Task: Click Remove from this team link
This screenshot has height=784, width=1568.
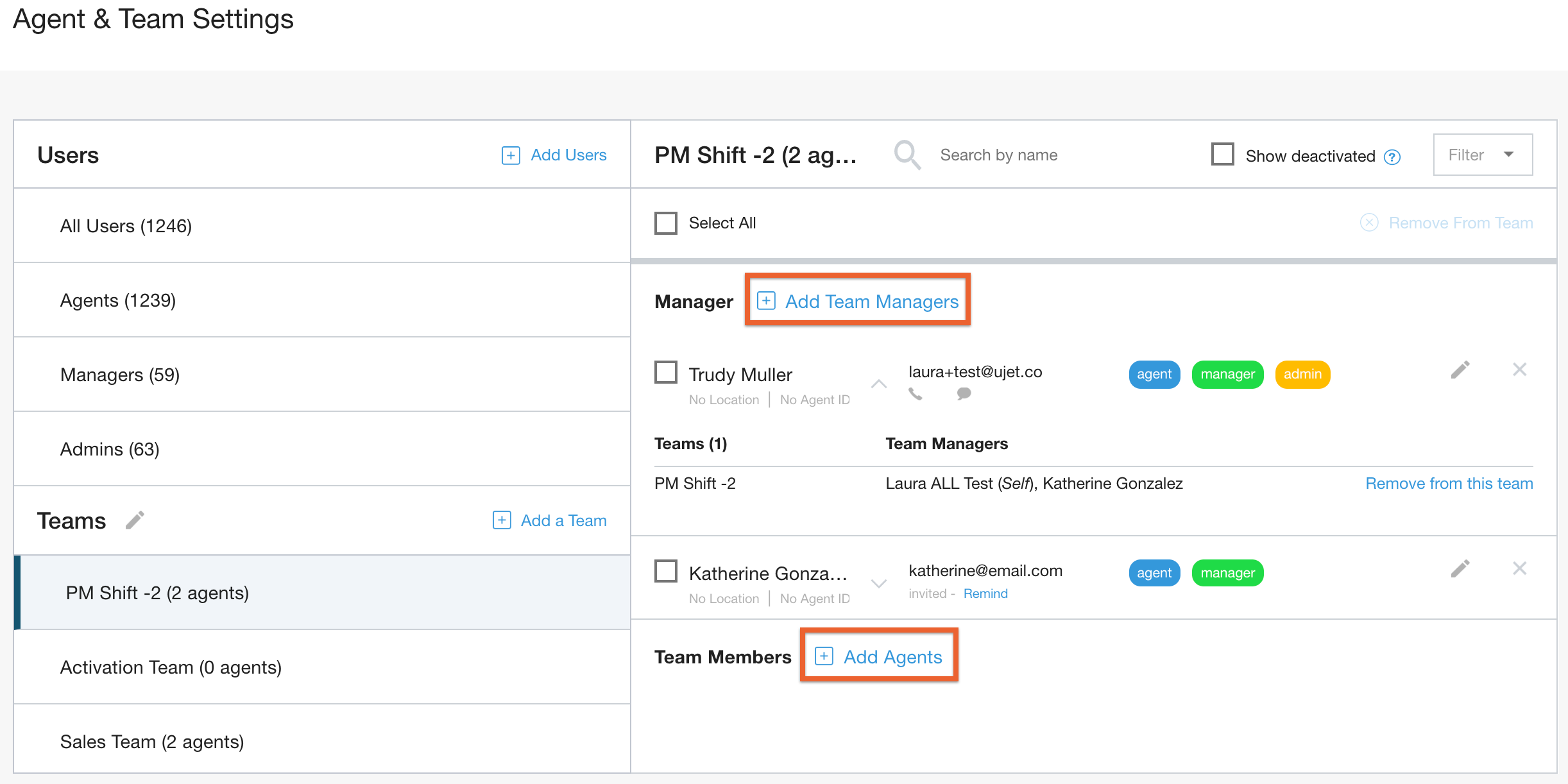Action: coord(1449,484)
